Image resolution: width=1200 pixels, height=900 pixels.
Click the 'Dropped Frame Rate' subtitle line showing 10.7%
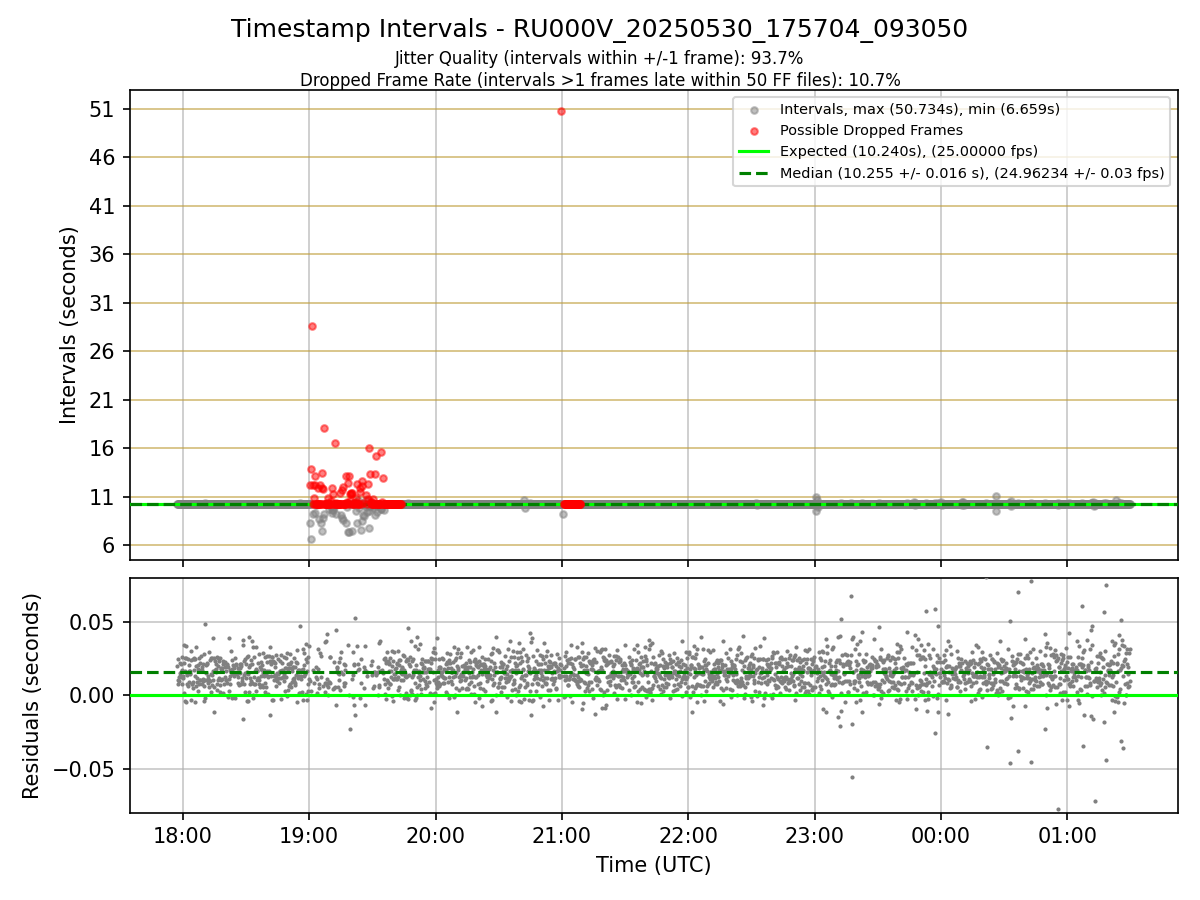point(600,80)
